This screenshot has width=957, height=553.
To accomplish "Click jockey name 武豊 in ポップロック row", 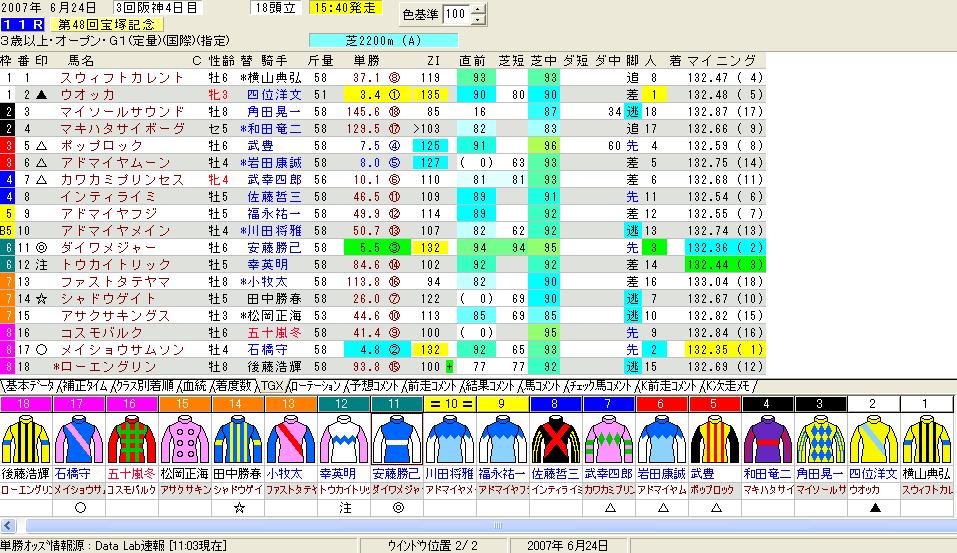I will click(x=261, y=146).
